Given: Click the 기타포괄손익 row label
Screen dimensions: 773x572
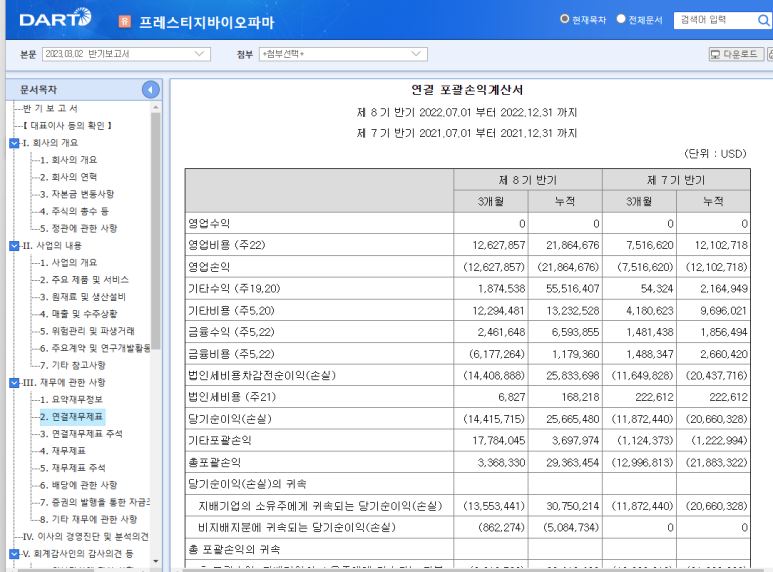Looking at the screenshot, I should pyautogui.click(x=219, y=440).
